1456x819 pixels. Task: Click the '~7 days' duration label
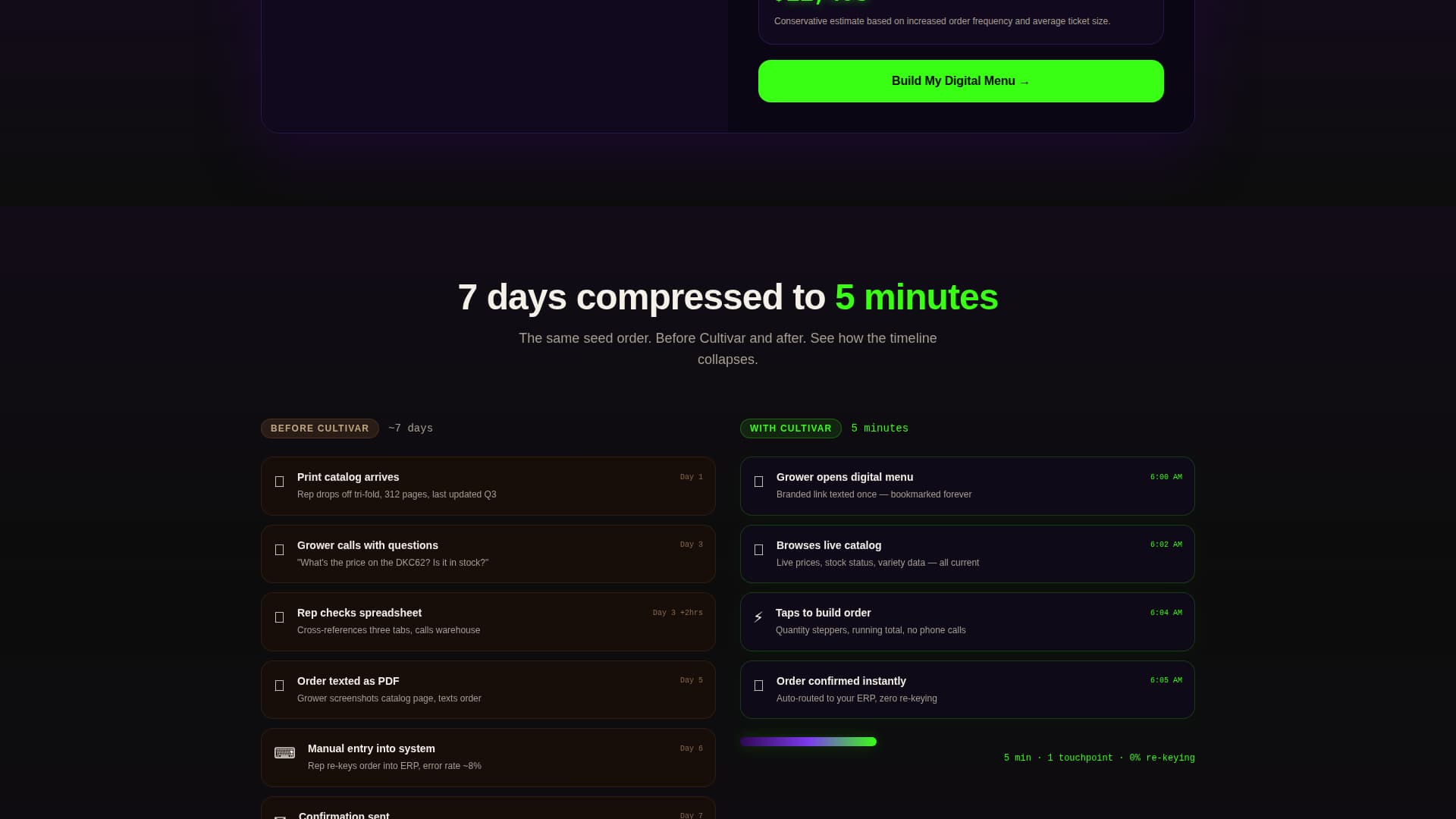coord(410,428)
